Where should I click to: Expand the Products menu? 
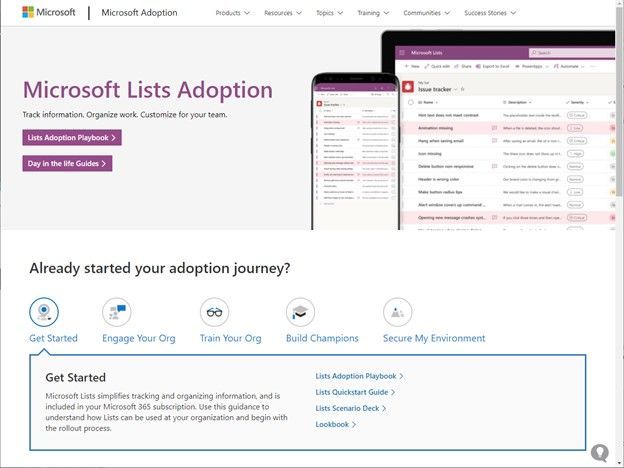coord(232,13)
